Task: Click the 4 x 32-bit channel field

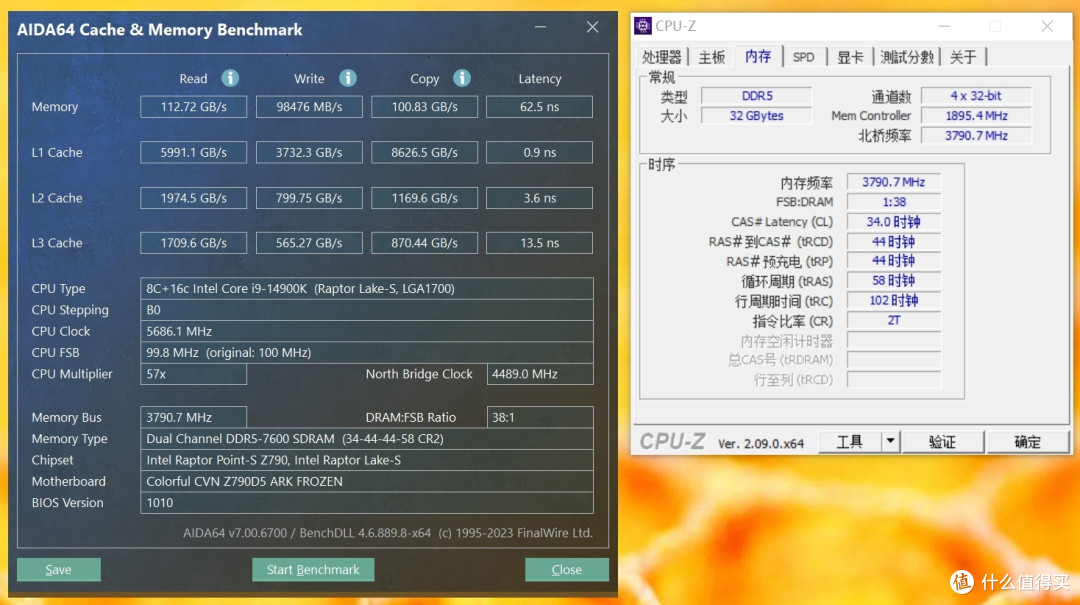Action: tap(976, 96)
